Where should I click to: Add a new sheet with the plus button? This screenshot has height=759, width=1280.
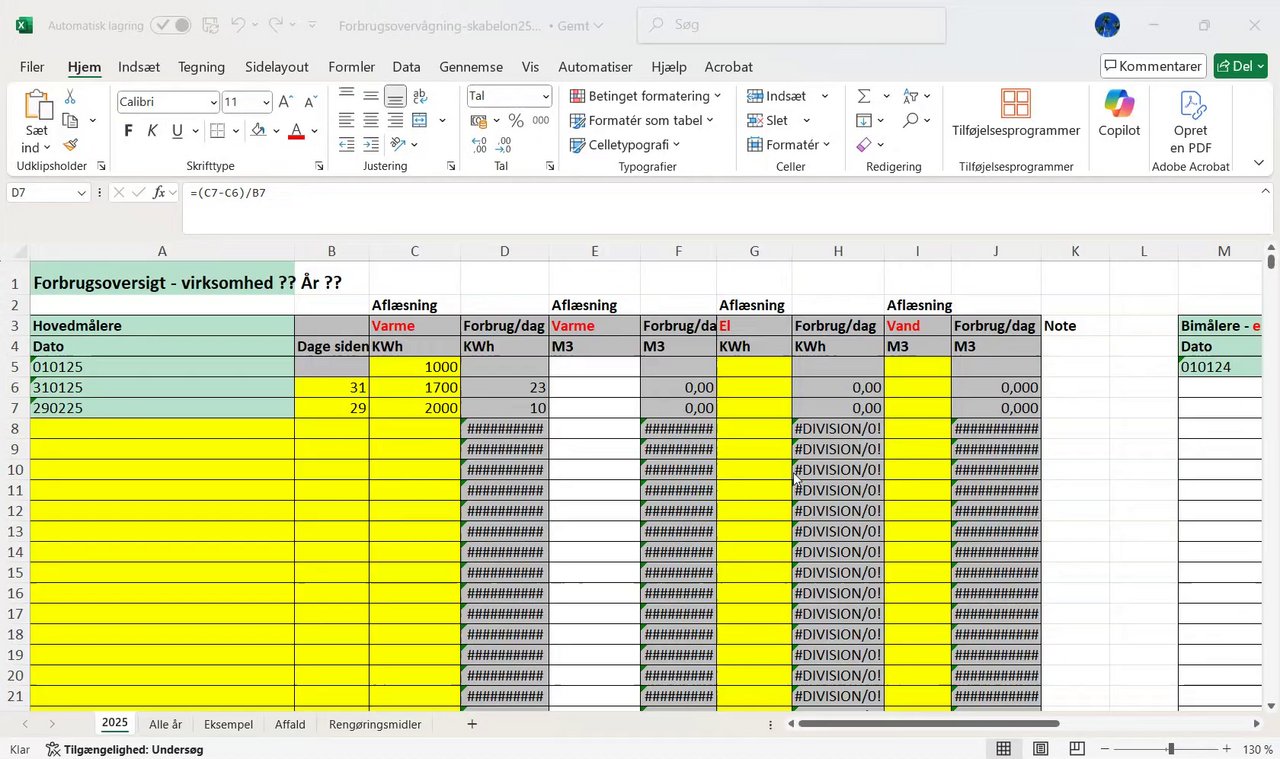point(472,724)
